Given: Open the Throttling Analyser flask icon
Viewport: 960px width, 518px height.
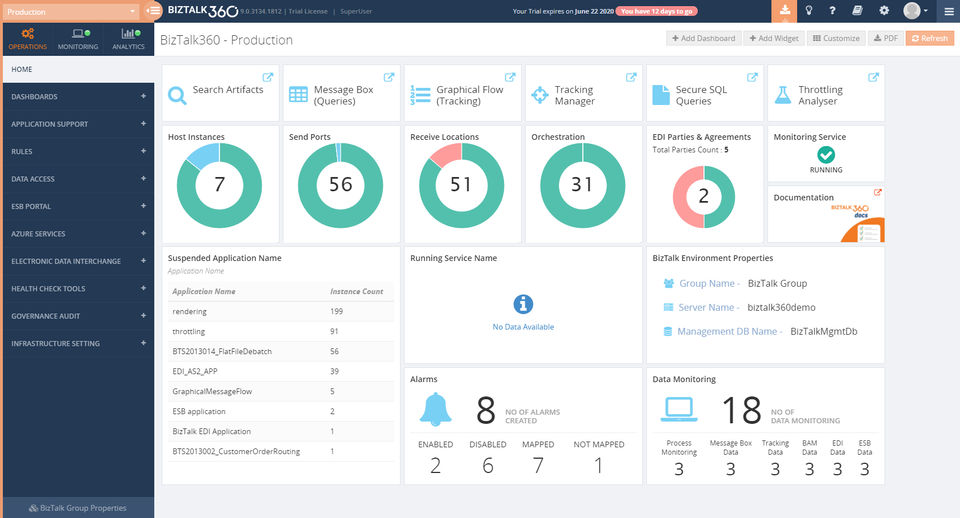Looking at the screenshot, I should pyautogui.click(x=782, y=95).
